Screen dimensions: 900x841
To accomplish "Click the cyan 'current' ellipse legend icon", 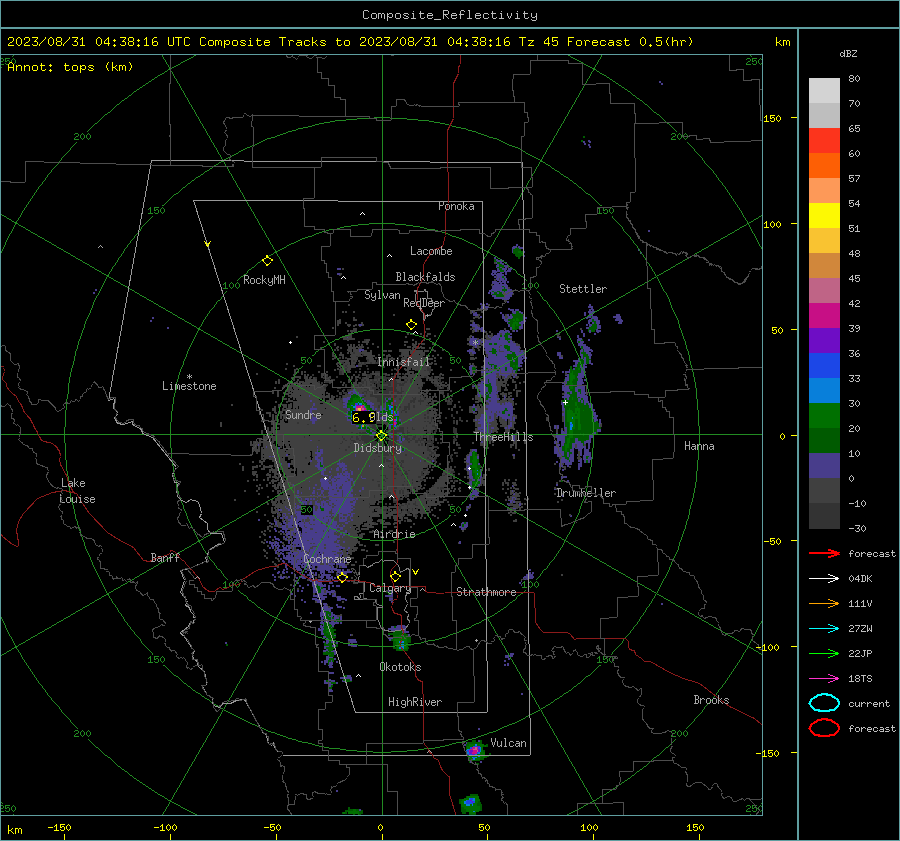I will tap(824, 703).
